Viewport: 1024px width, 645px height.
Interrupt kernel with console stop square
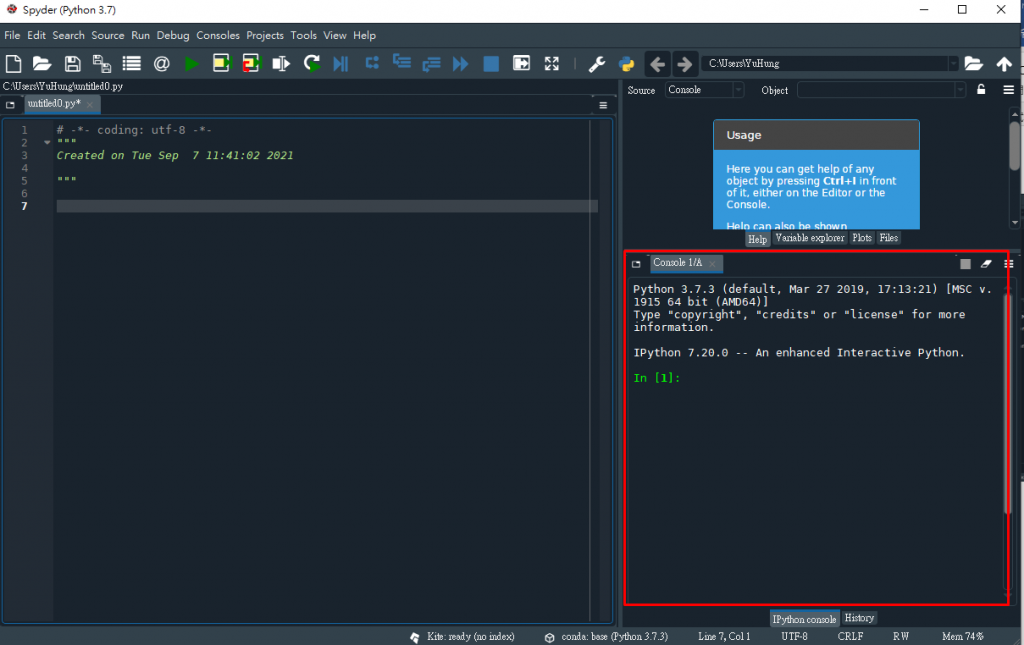pos(965,264)
